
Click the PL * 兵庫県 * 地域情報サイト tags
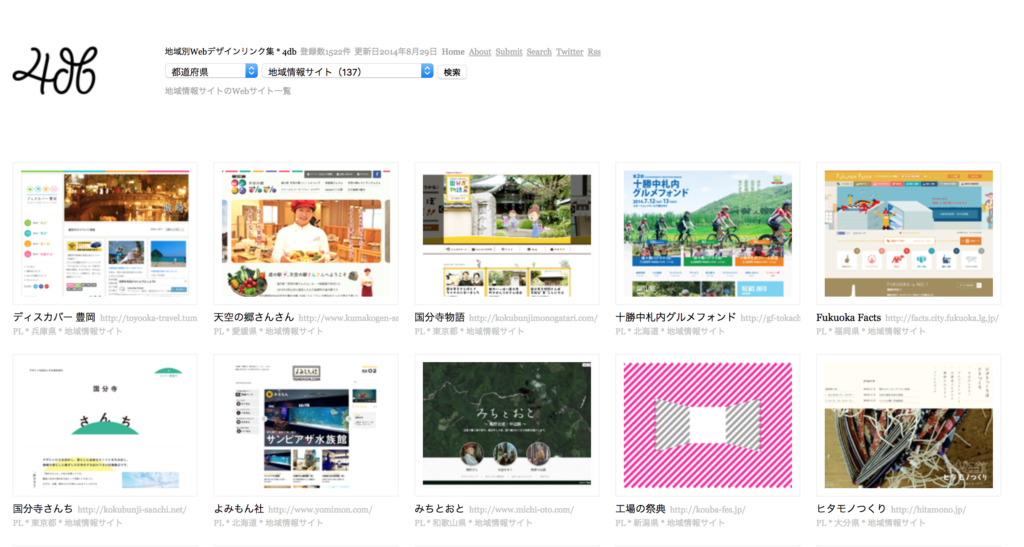tap(67, 332)
